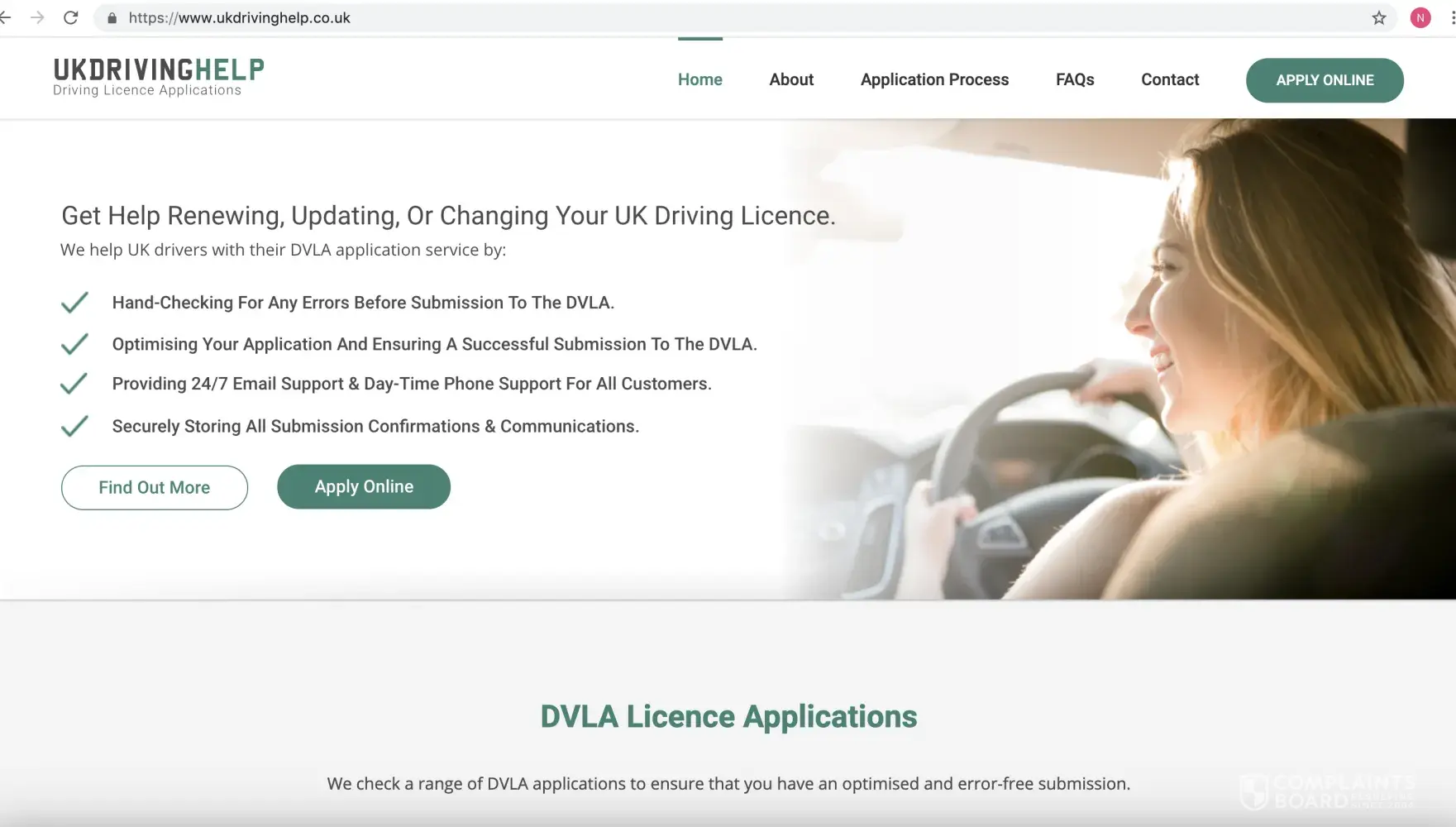This screenshot has height=827, width=1456.
Task: Open the N profile avatar
Action: coord(1420,17)
